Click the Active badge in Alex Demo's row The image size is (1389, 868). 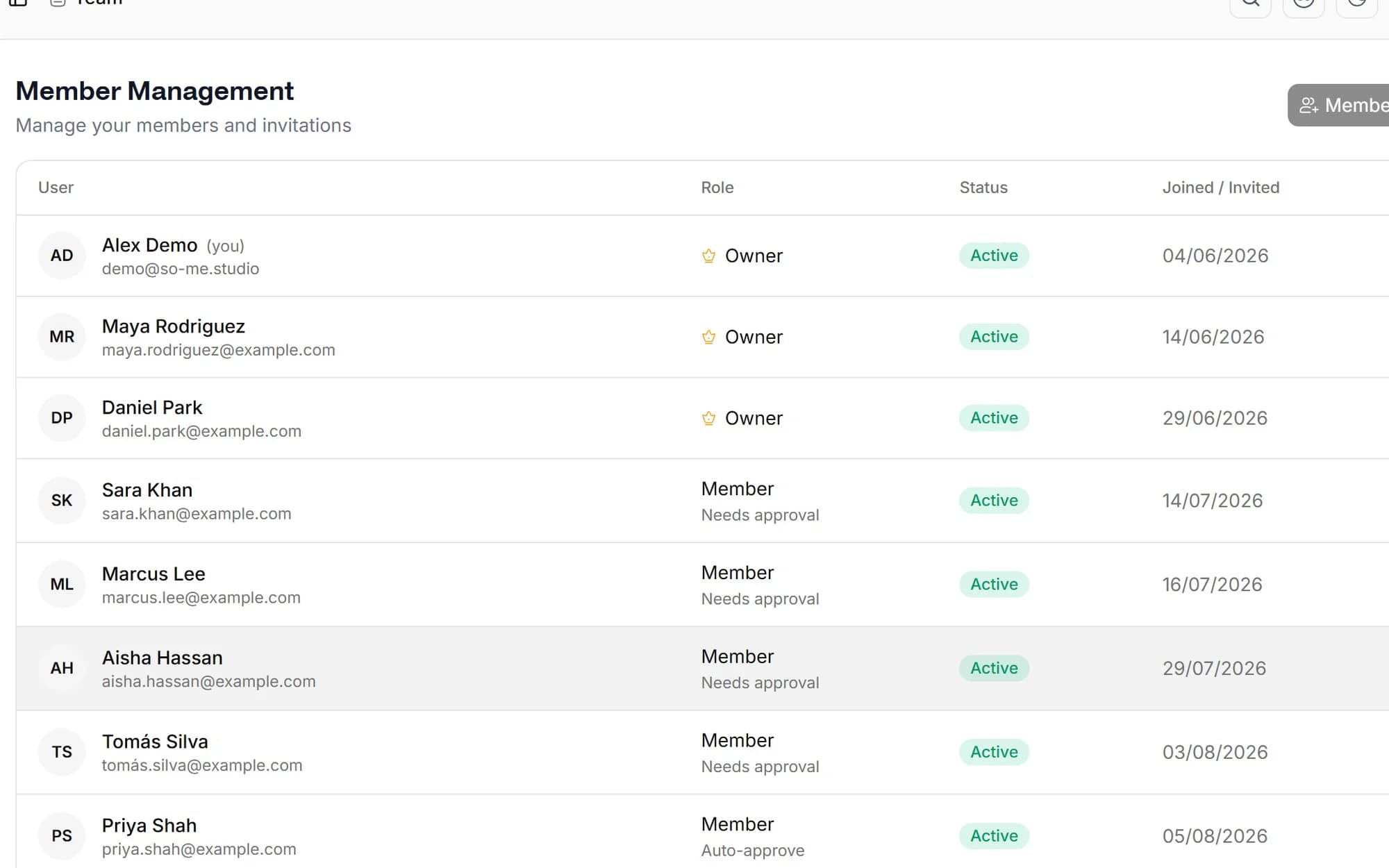994,256
